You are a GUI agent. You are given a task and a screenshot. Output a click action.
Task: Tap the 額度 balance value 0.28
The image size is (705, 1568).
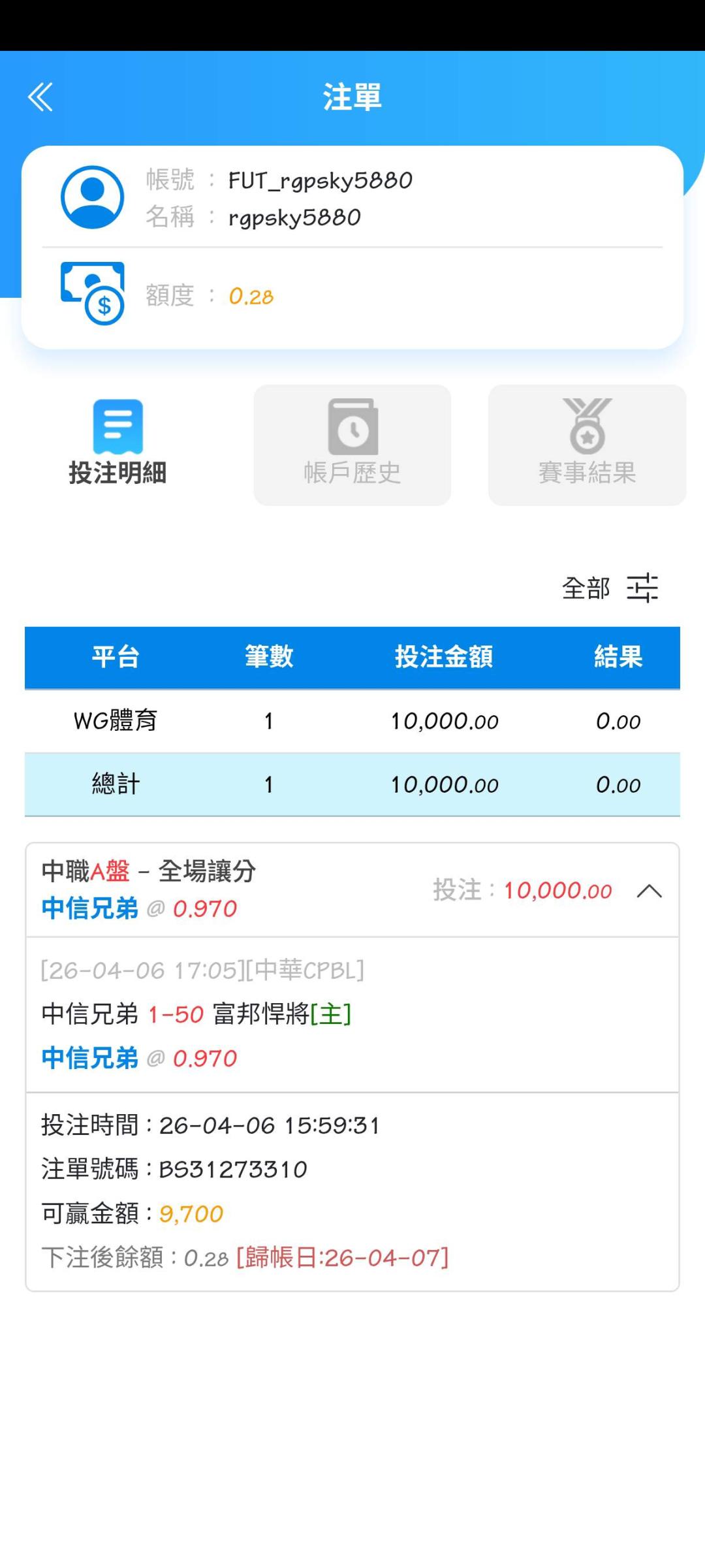pyautogui.click(x=251, y=296)
